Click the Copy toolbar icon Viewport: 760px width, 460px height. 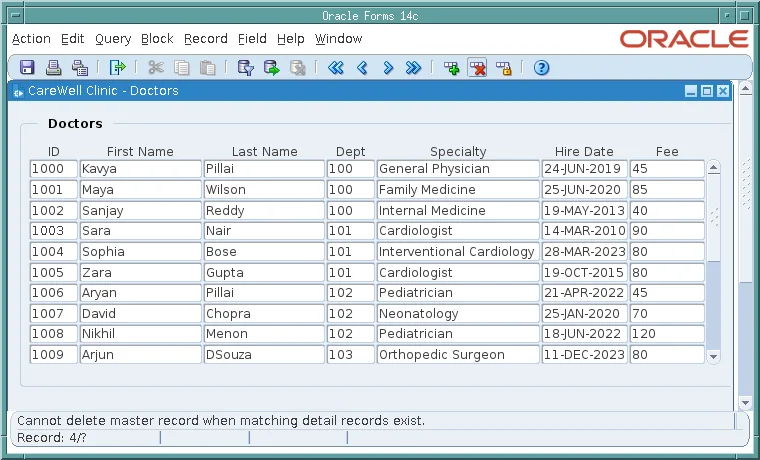[182, 67]
